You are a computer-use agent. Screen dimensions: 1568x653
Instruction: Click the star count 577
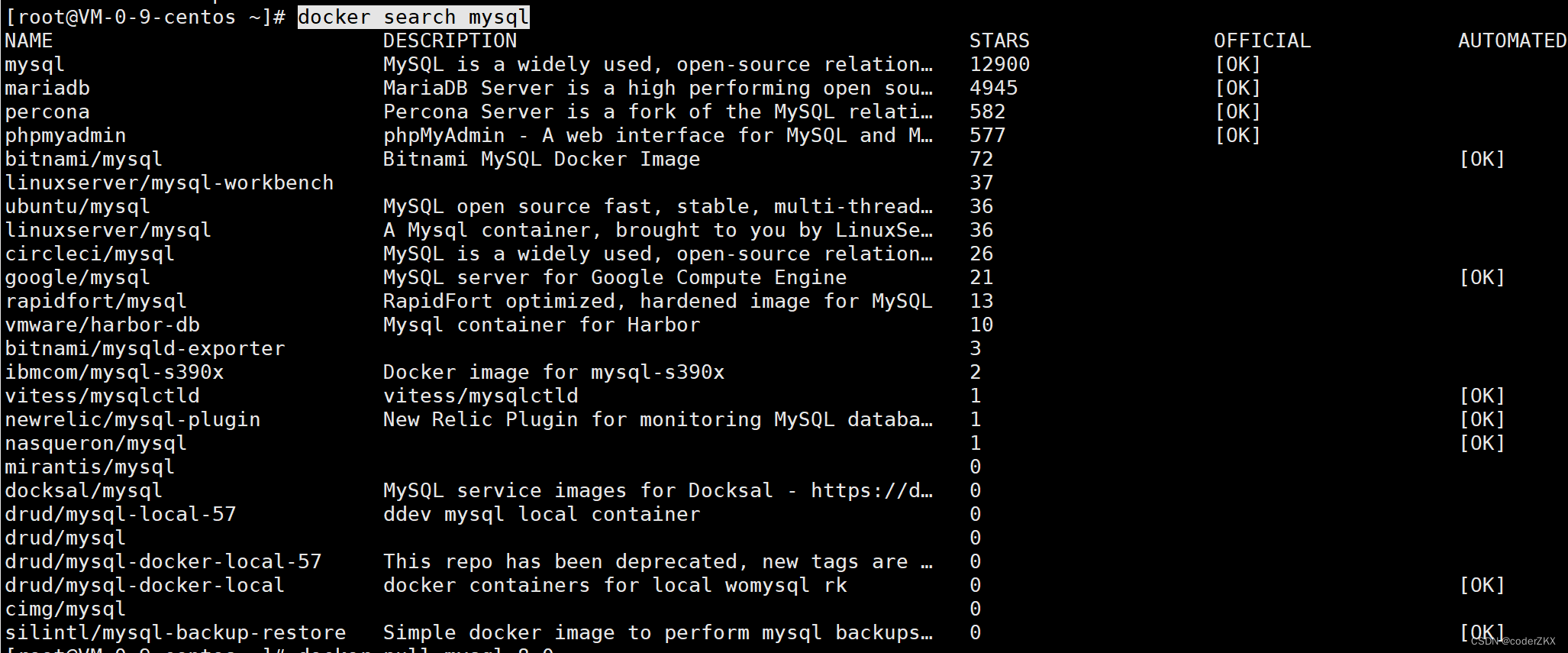(987, 135)
